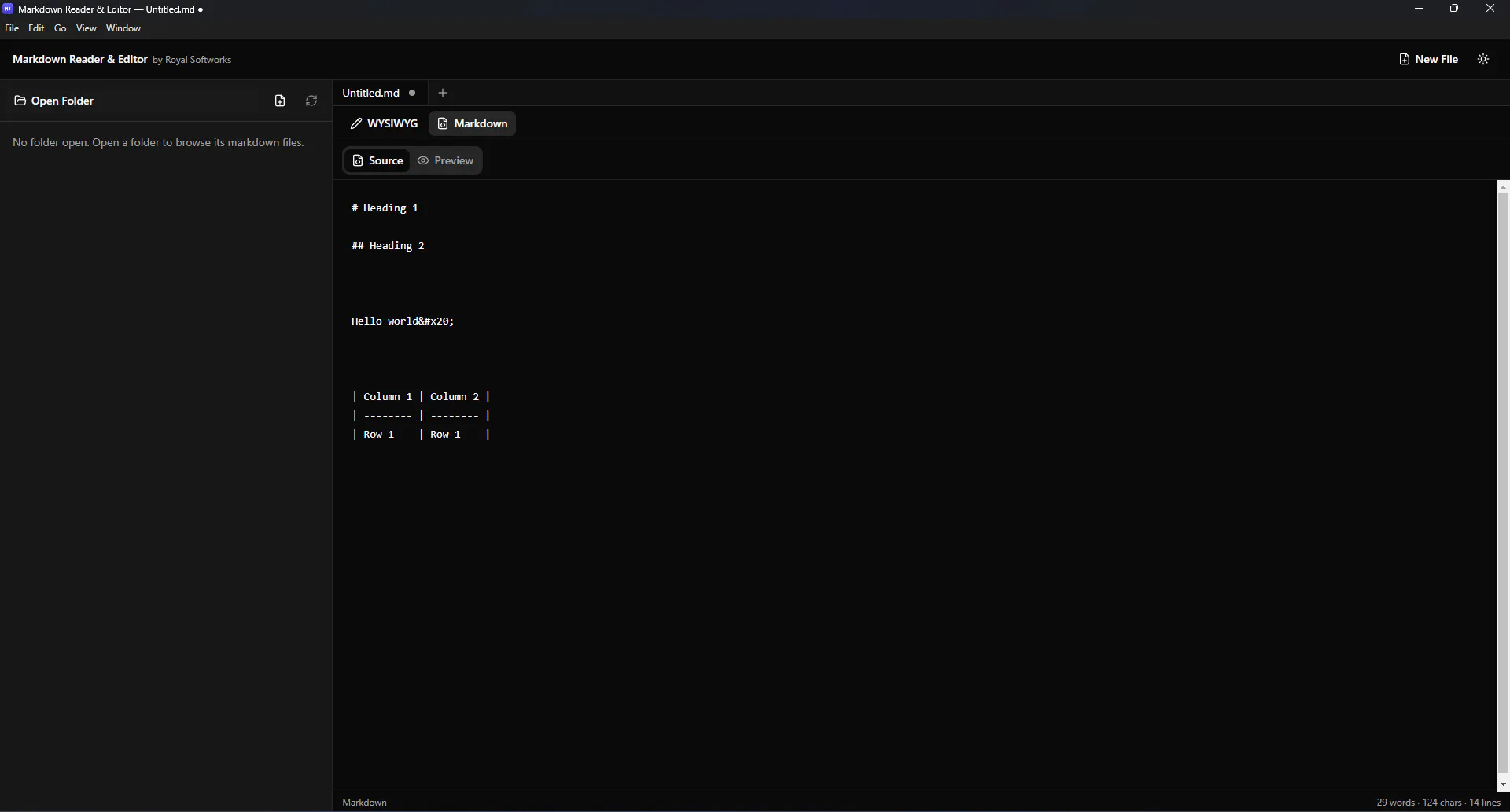The image size is (1510, 812).
Task: Click the vertical scrollbar thumb in the editor
Action: (x=1503, y=483)
